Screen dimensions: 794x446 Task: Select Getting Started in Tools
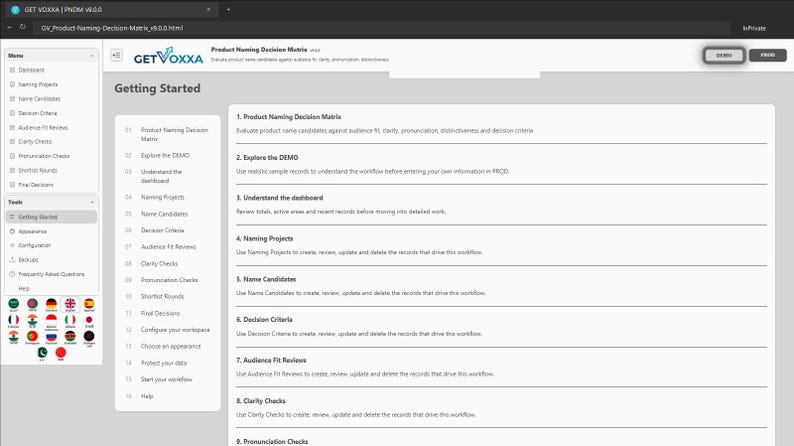51,217
